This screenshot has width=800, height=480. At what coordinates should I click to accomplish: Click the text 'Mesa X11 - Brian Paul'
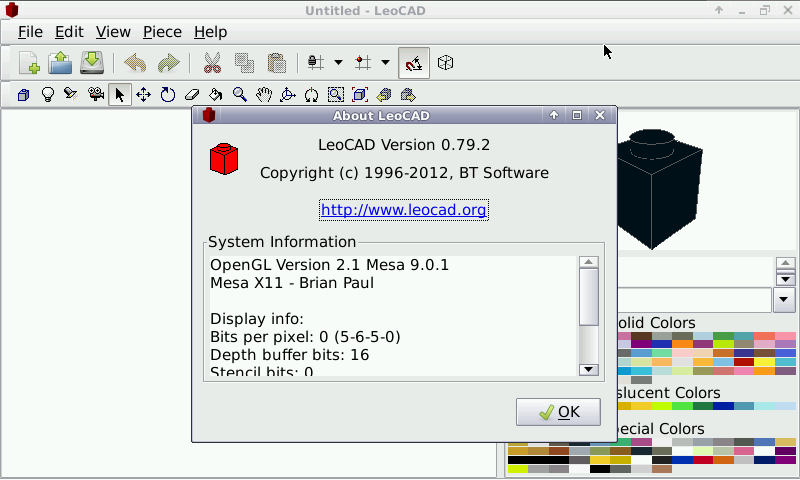pyautogui.click(x=292, y=283)
